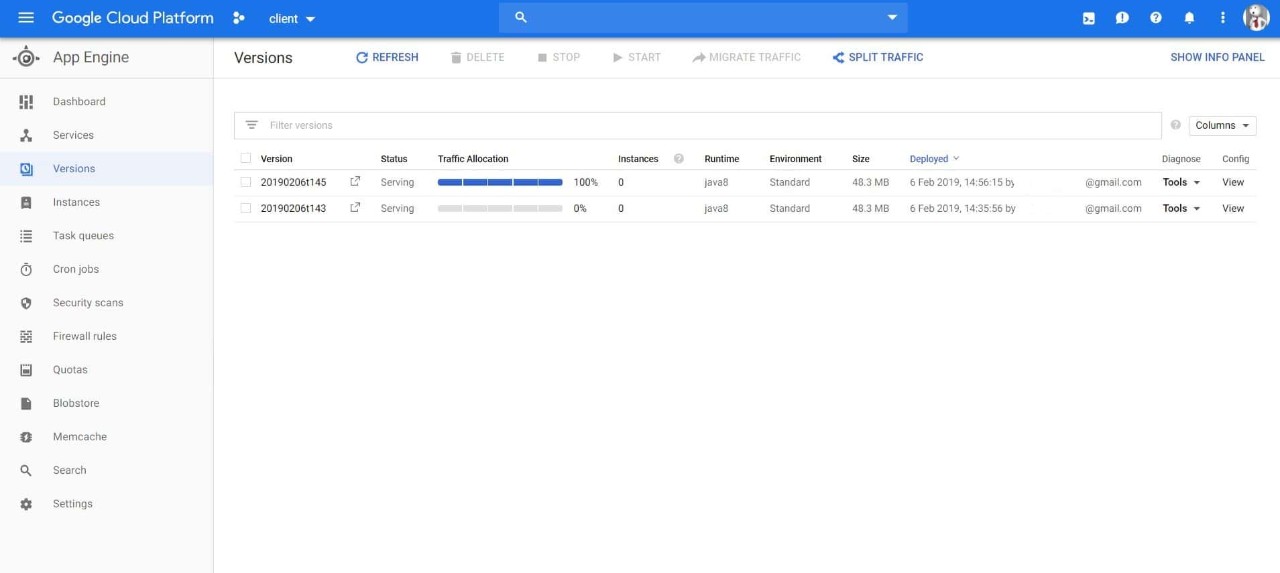The width and height of the screenshot is (1280, 573).
Task: Open the hamburger navigation menu
Action: [26, 18]
